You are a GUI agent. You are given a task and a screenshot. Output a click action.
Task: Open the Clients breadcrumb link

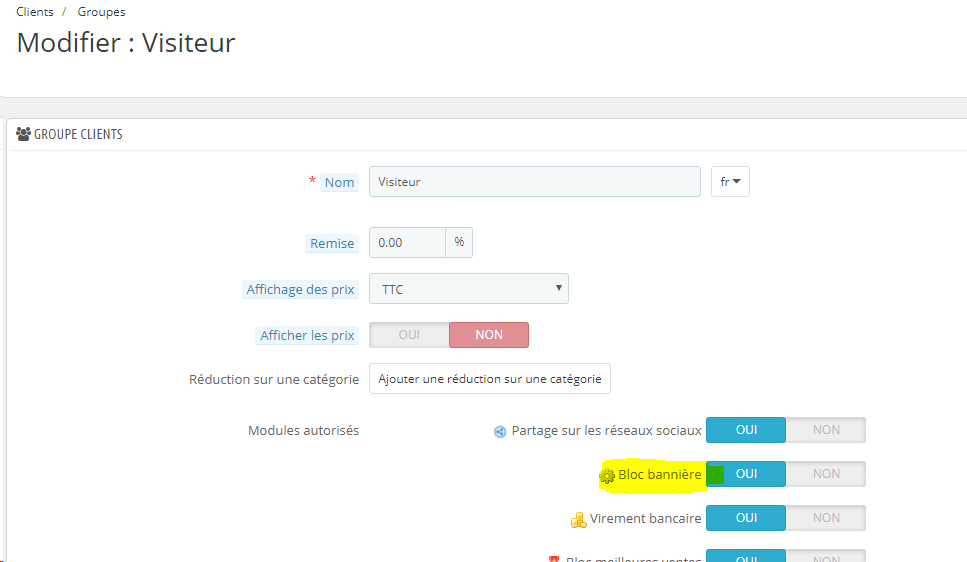click(35, 12)
